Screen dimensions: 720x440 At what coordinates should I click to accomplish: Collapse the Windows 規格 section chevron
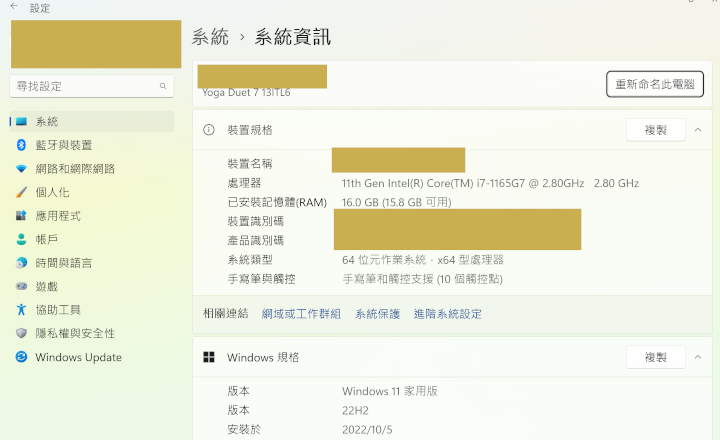click(x=698, y=357)
